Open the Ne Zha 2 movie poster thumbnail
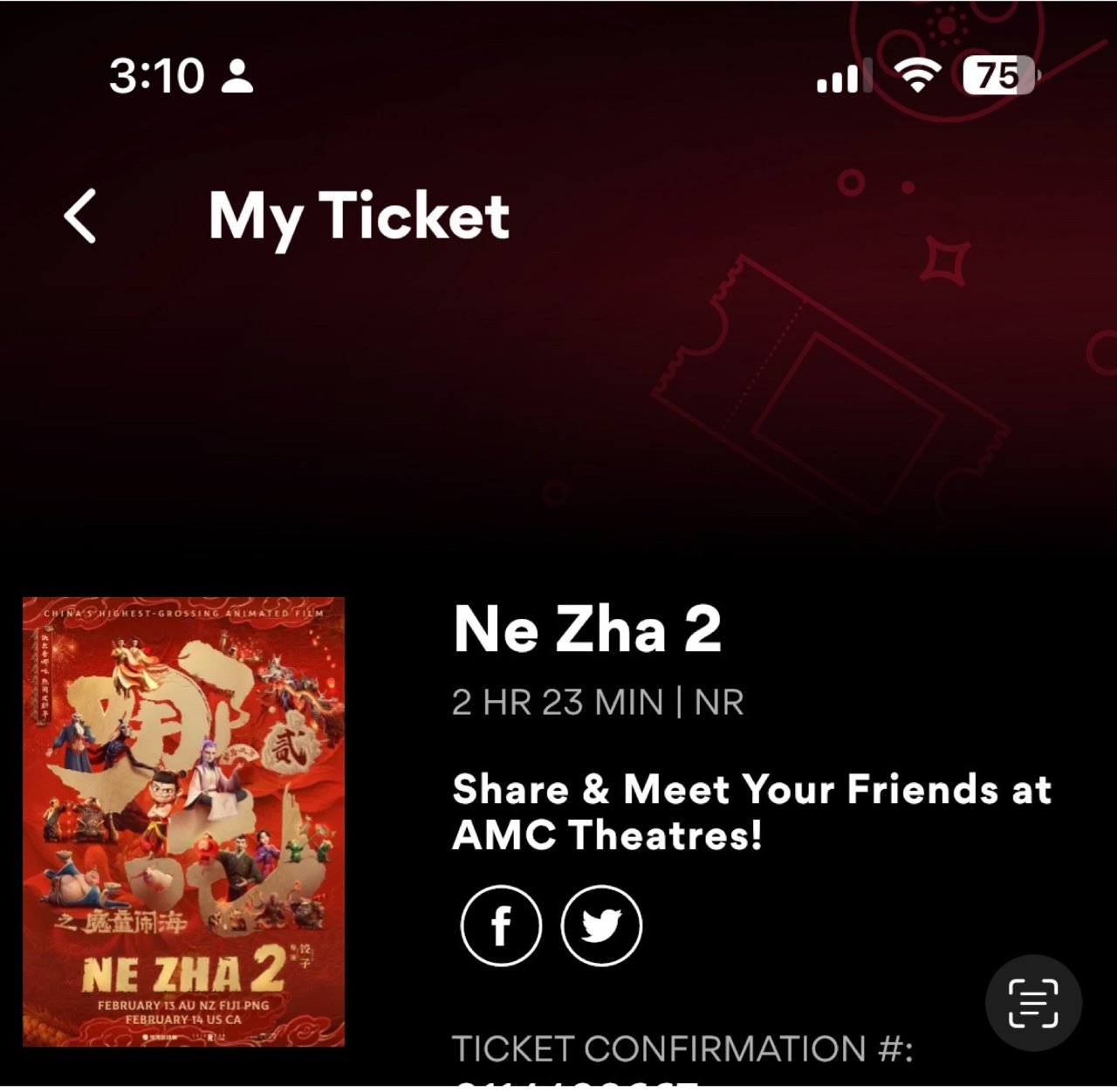The image size is (1117, 1092). click(184, 821)
